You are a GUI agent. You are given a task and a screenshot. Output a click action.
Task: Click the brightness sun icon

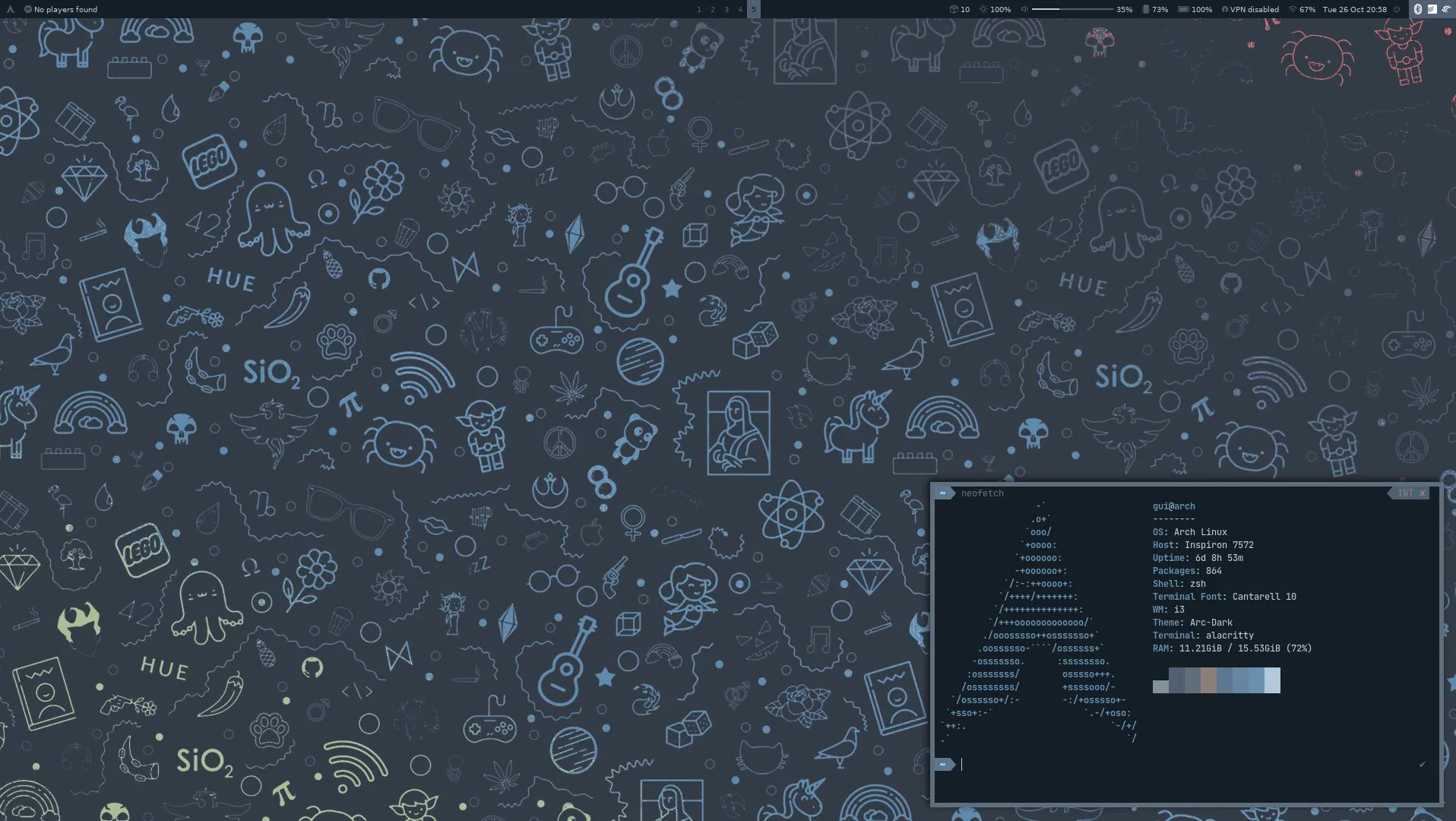[983, 9]
